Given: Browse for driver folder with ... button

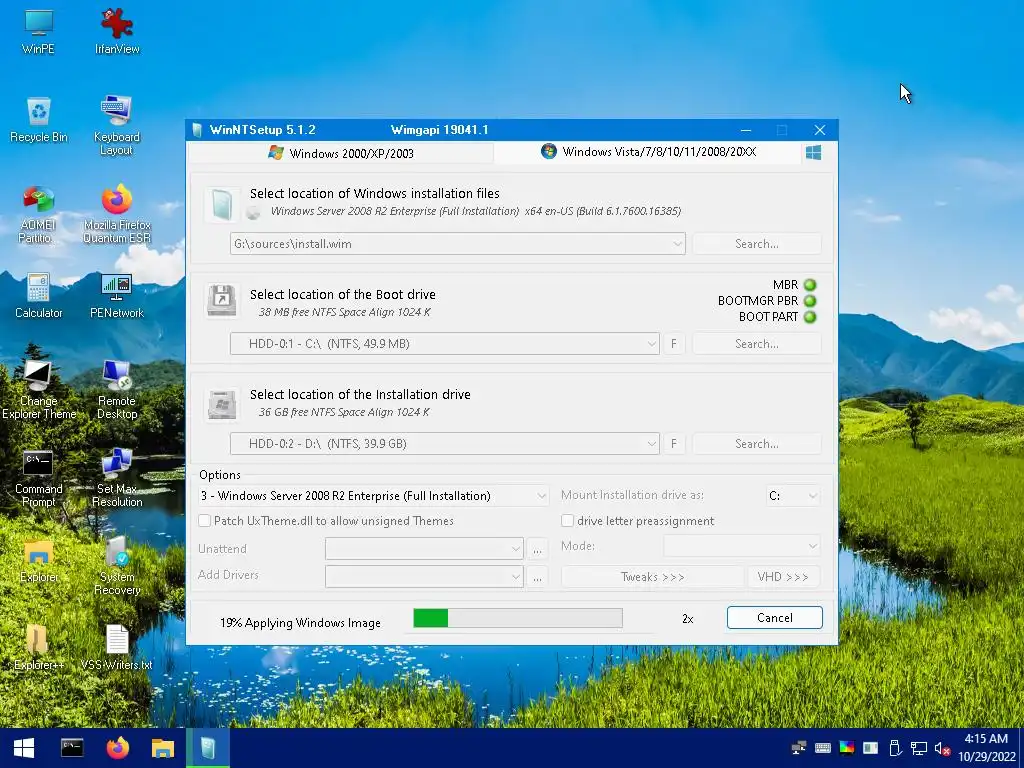Looking at the screenshot, I should pos(537,577).
